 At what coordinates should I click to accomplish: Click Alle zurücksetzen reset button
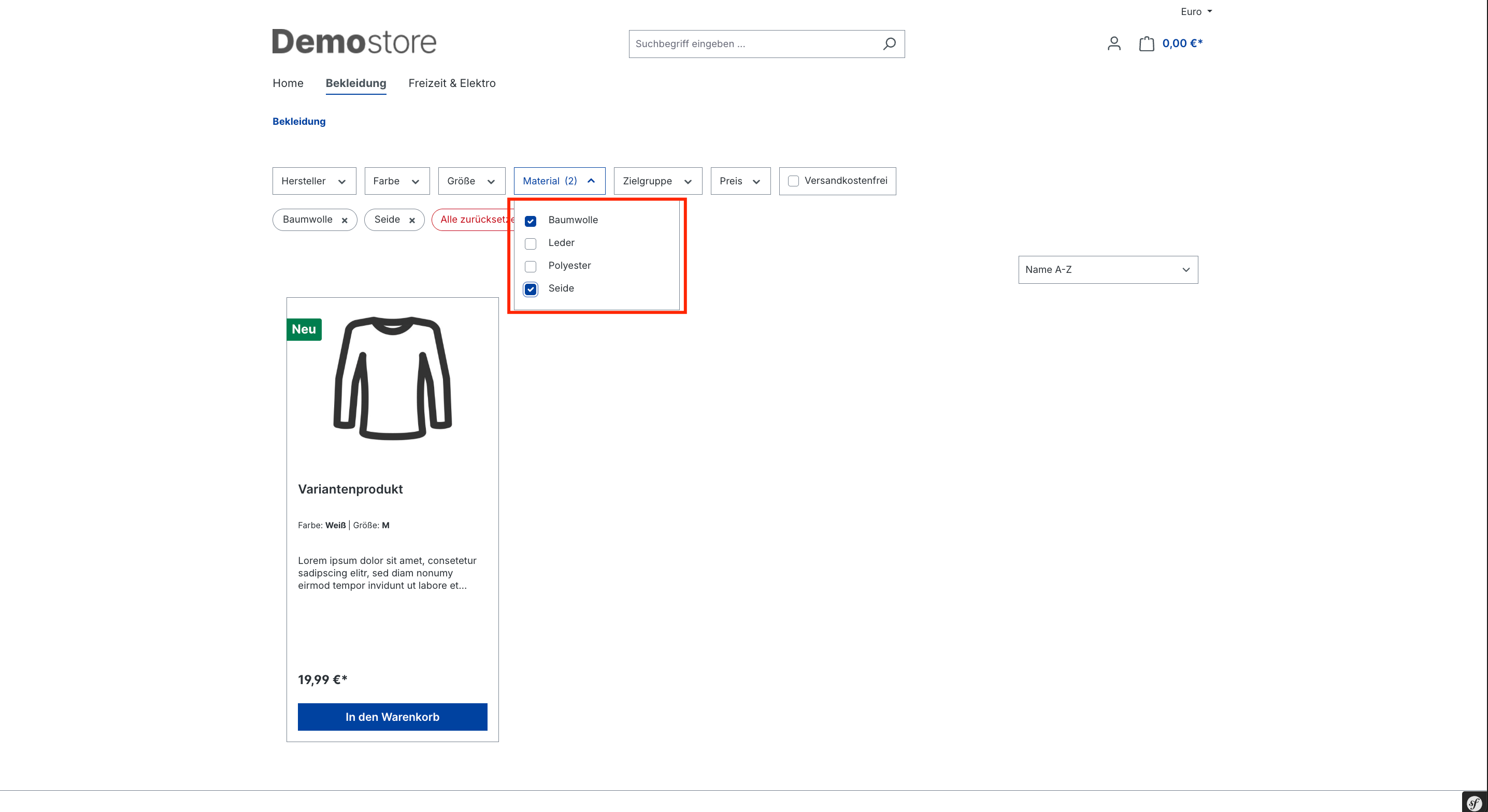(x=473, y=220)
